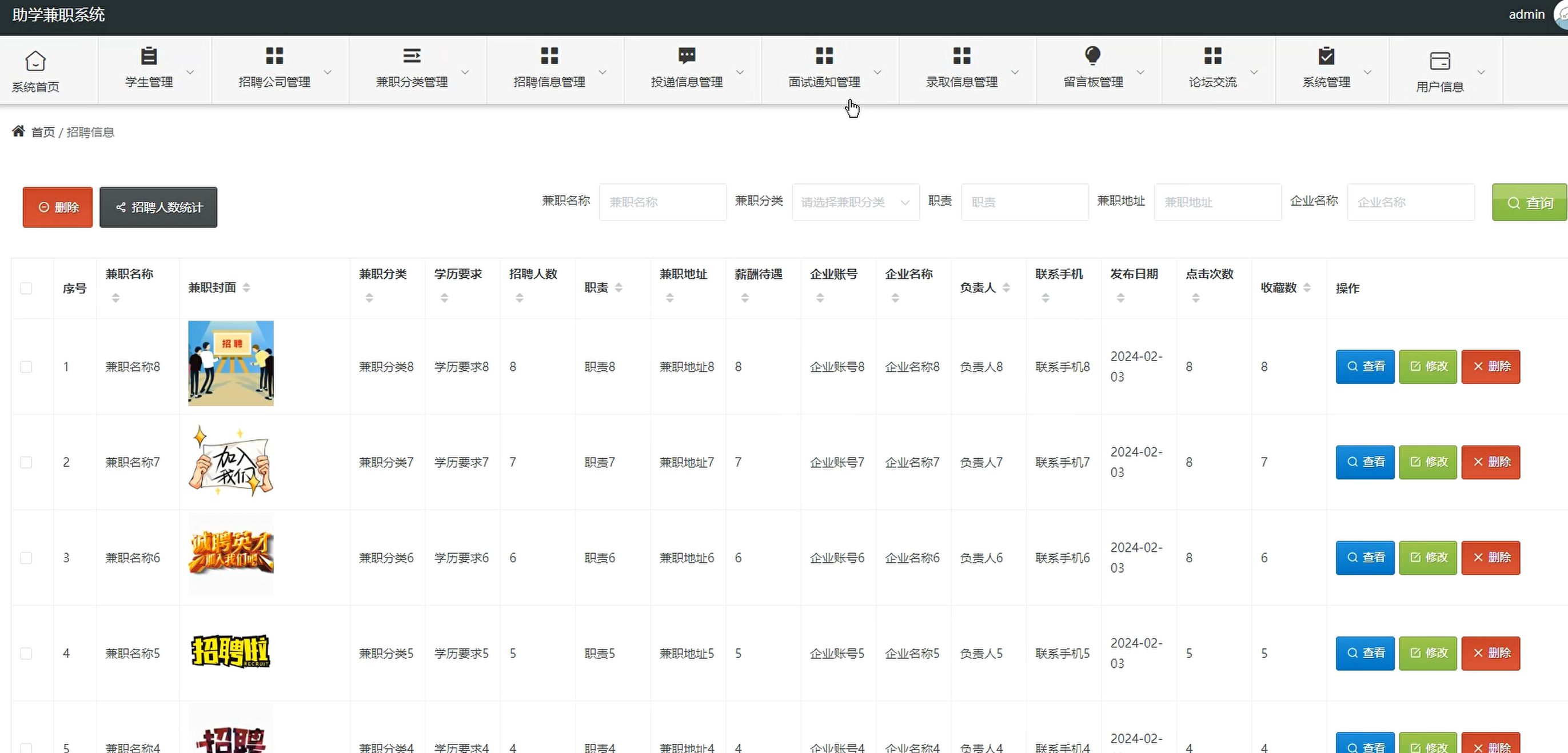Expand the 投递信息管理 menu chevron
This screenshot has width=1568, height=753.
pyautogui.click(x=741, y=72)
